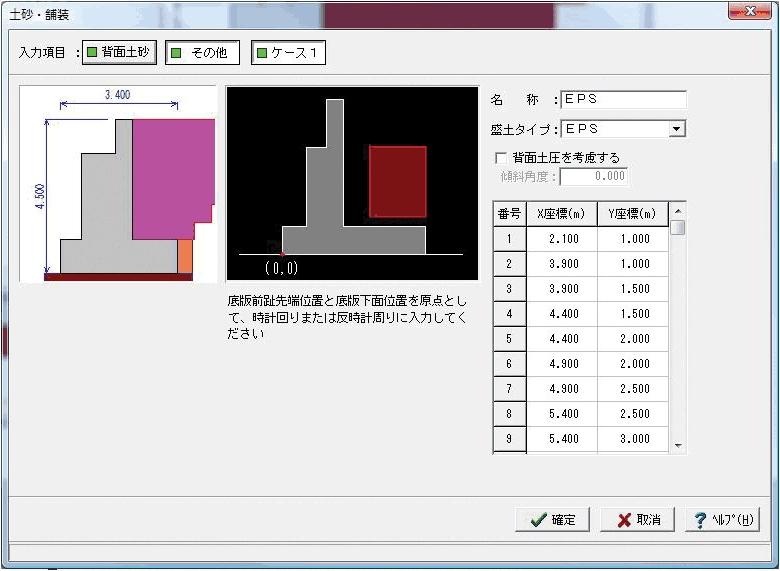Close the 土砂・舗装 dialog
This screenshot has height=571, width=780.
point(750,11)
